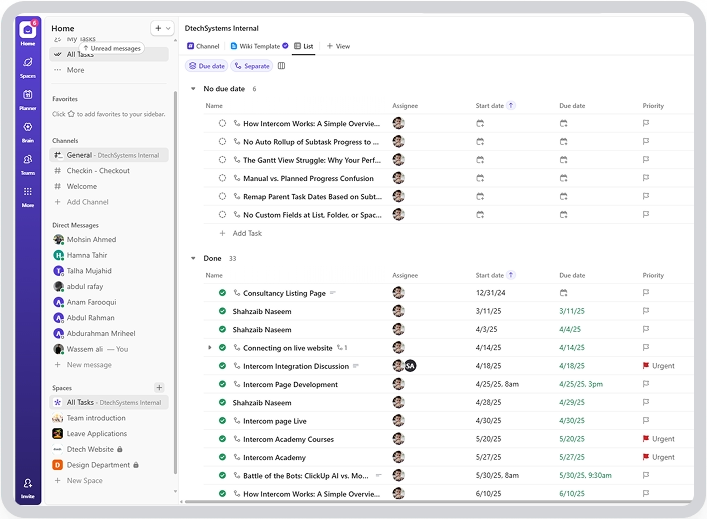Open the Planner icon
The width and height of the screenshot is (707, 519).
pyautogui.click(x=28, y=100)
